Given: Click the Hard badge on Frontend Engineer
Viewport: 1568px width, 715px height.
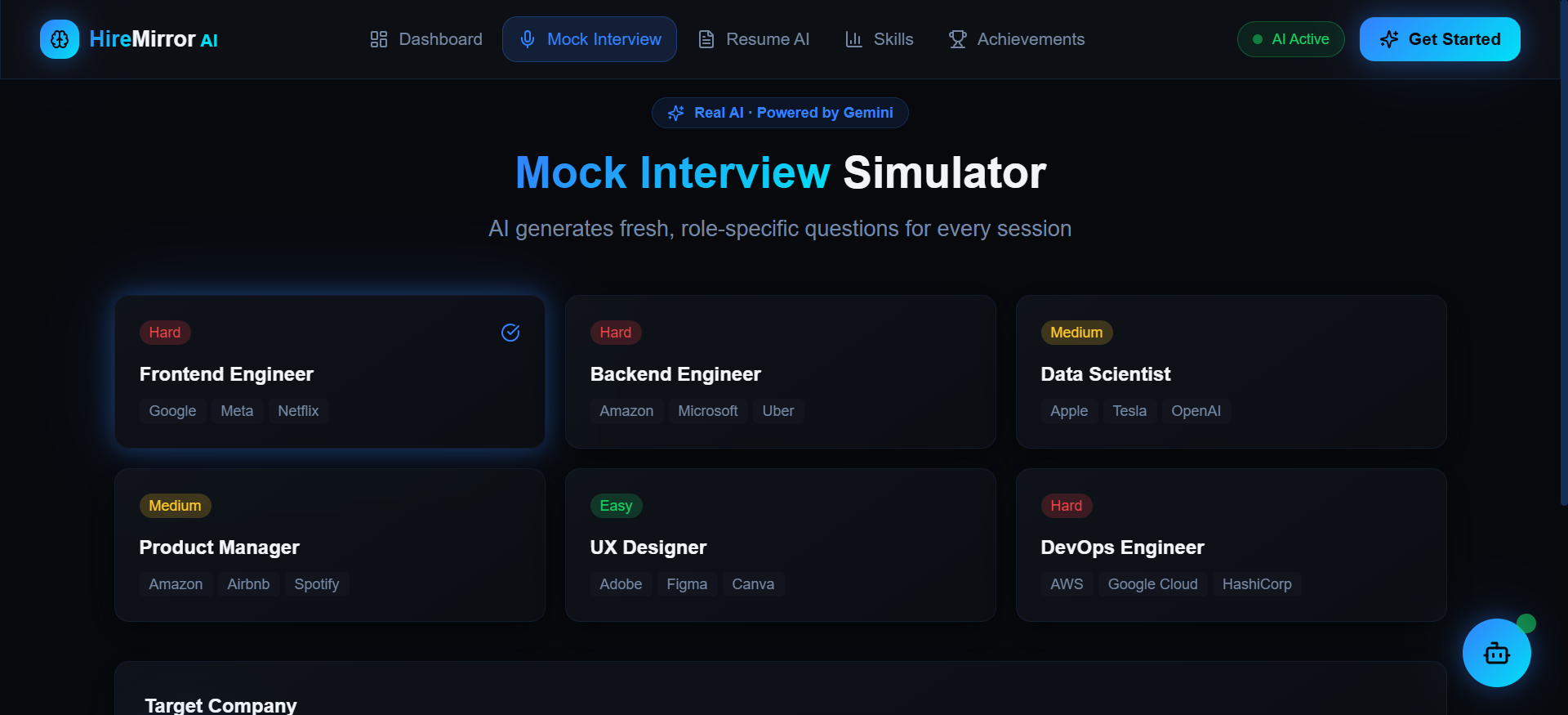Looking at the screenshot, I should tap(165, 333).
